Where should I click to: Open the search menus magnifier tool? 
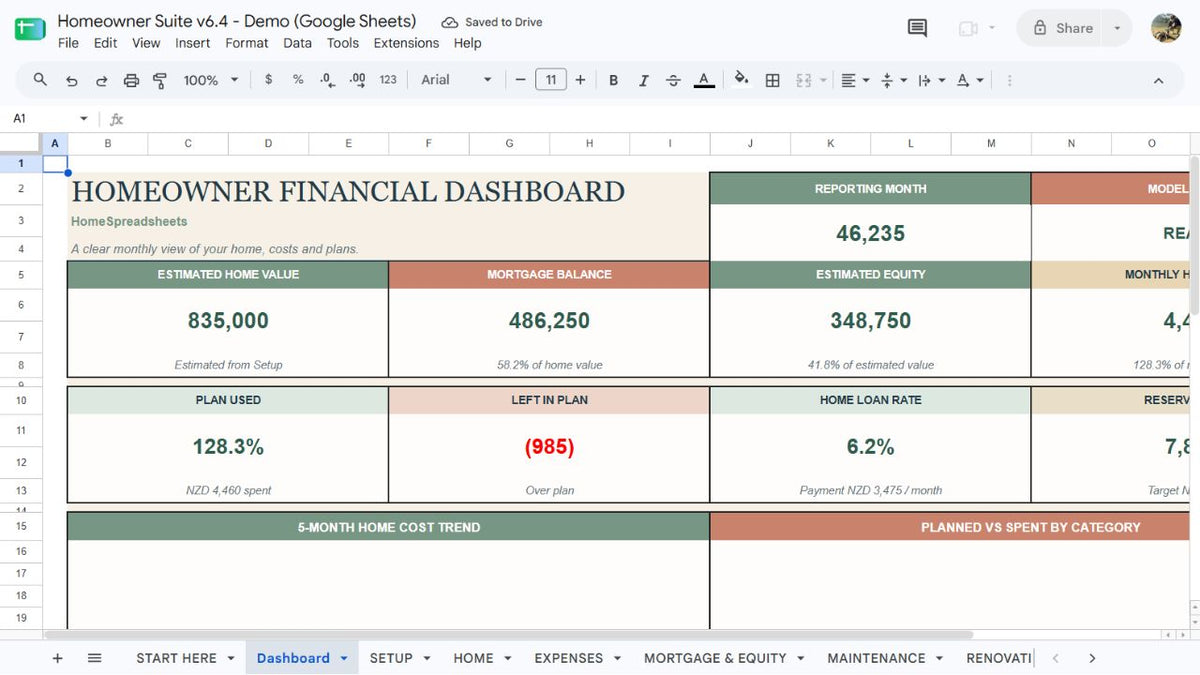[40, 80]
